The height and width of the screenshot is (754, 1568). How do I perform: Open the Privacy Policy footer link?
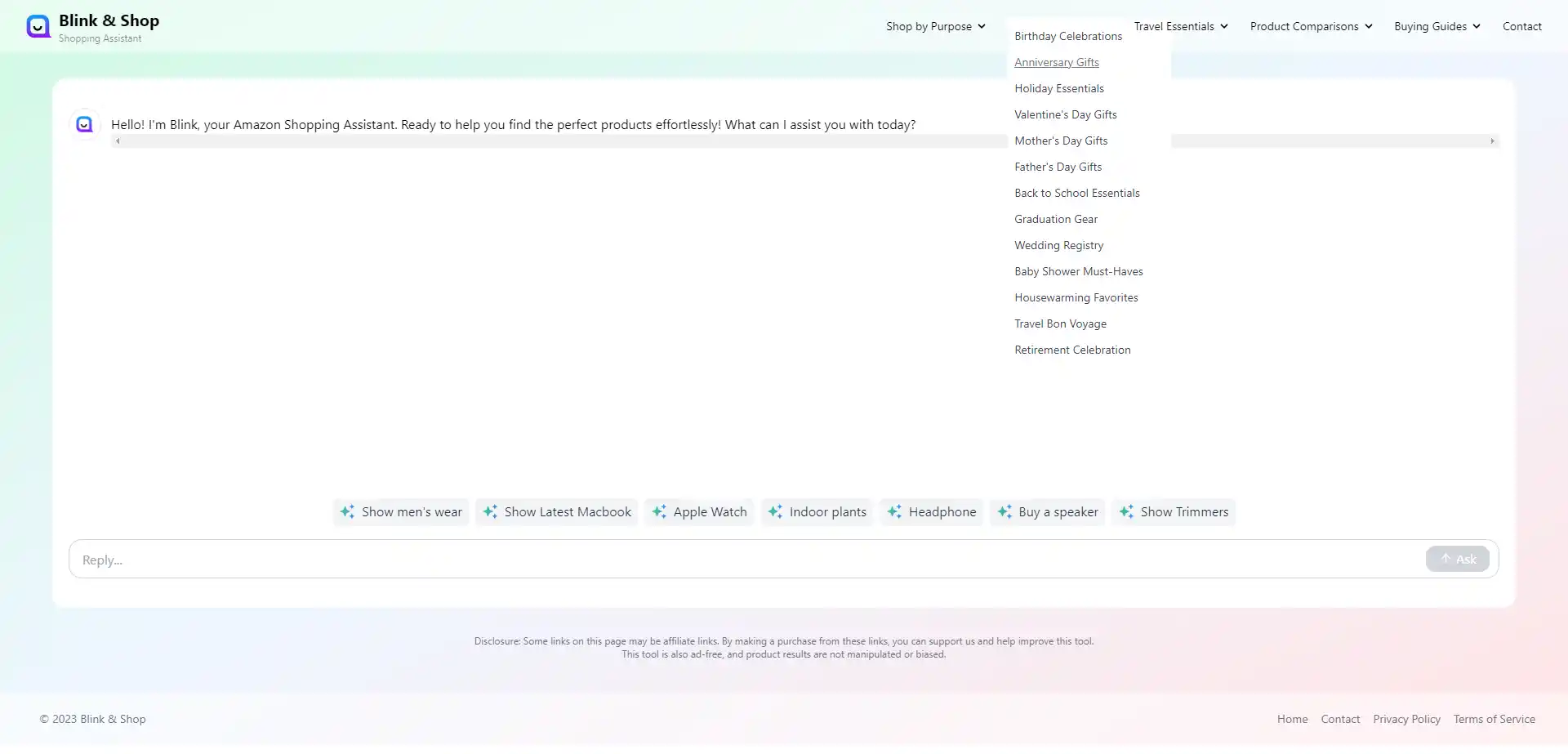pyautogui.click(x=1406, y=720)
